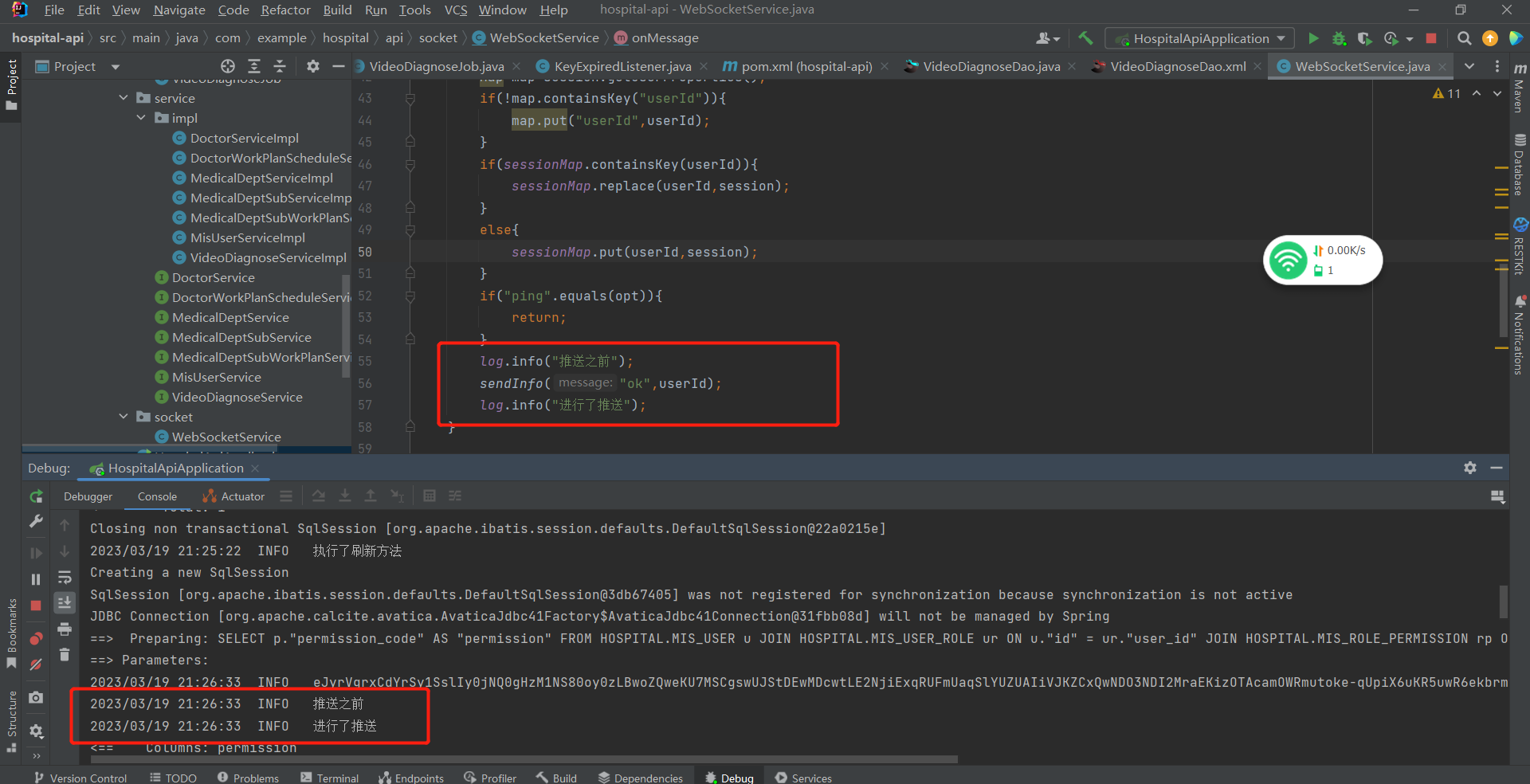
Task: Click the Run with Coverage icon
Action: tap(1364, 38)
